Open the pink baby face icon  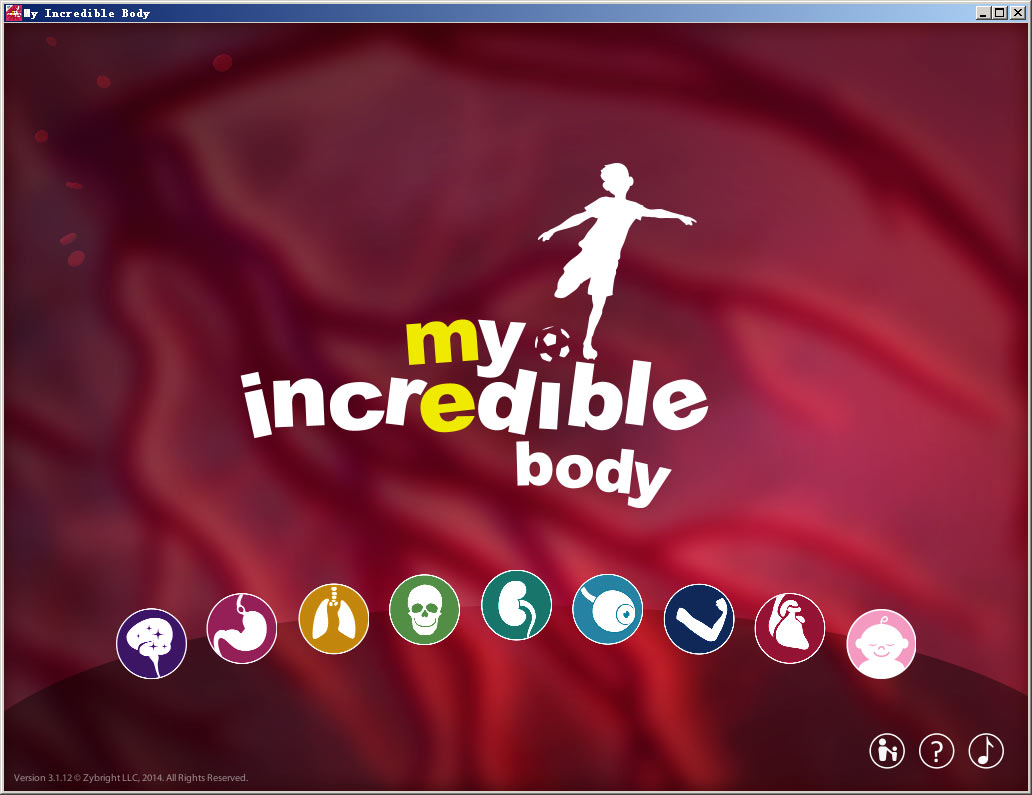(881, 644)
